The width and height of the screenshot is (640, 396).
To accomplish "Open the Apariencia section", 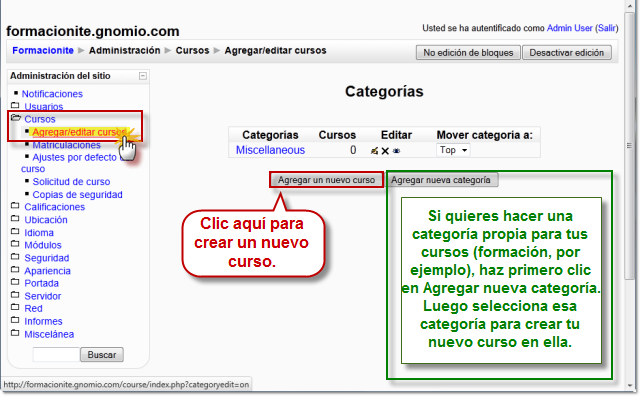I will coord(47,271).
